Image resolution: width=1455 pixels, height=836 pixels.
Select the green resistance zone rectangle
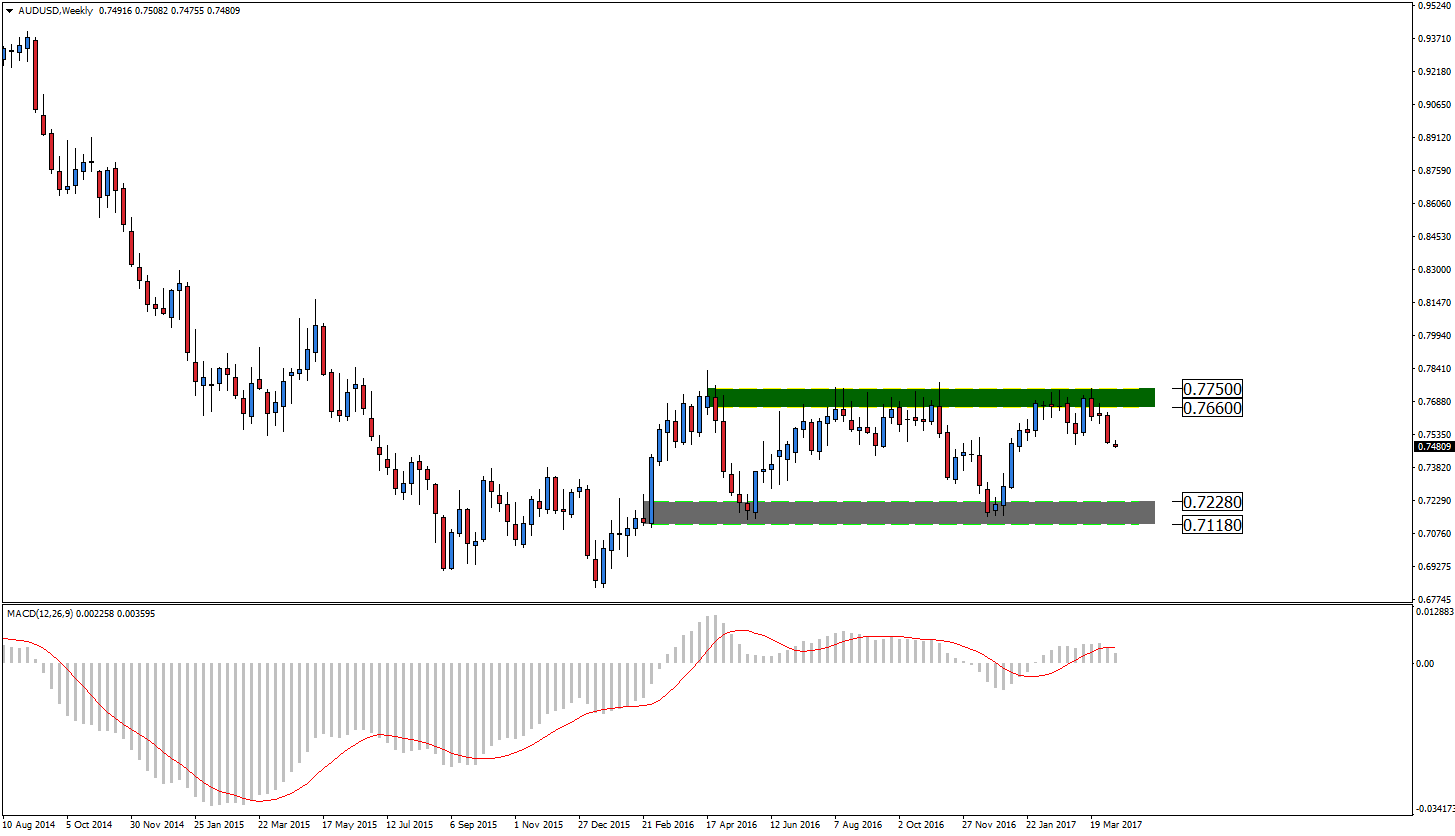click(x=930, y=398)
